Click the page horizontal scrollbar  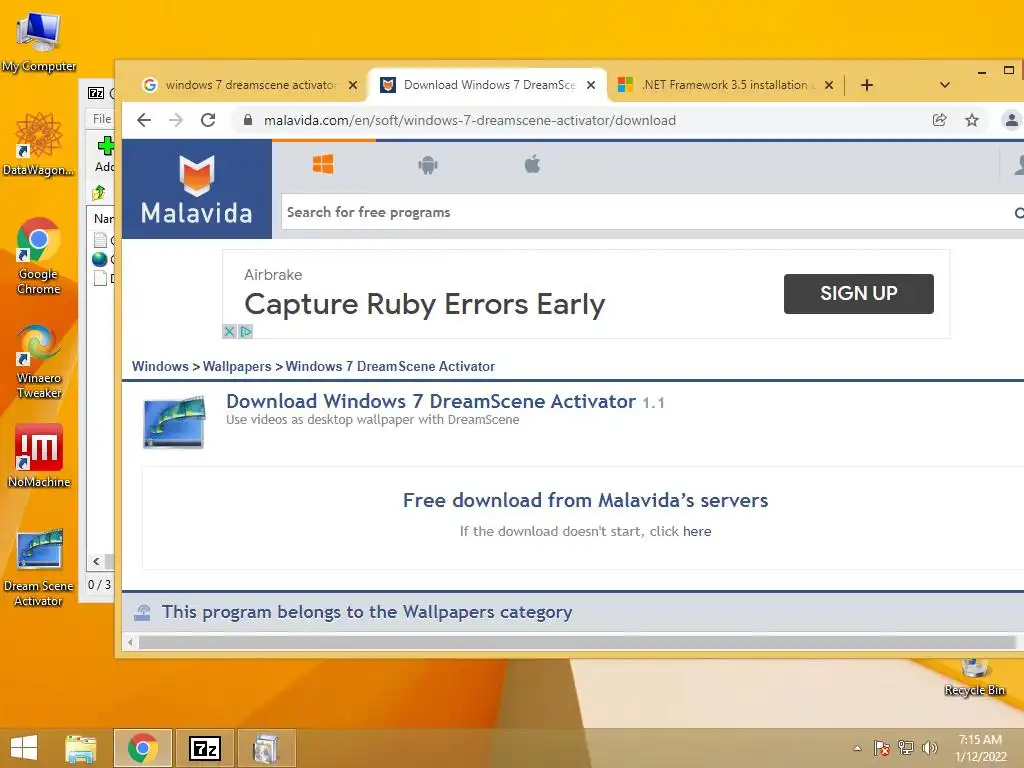[x=577, y=643]
